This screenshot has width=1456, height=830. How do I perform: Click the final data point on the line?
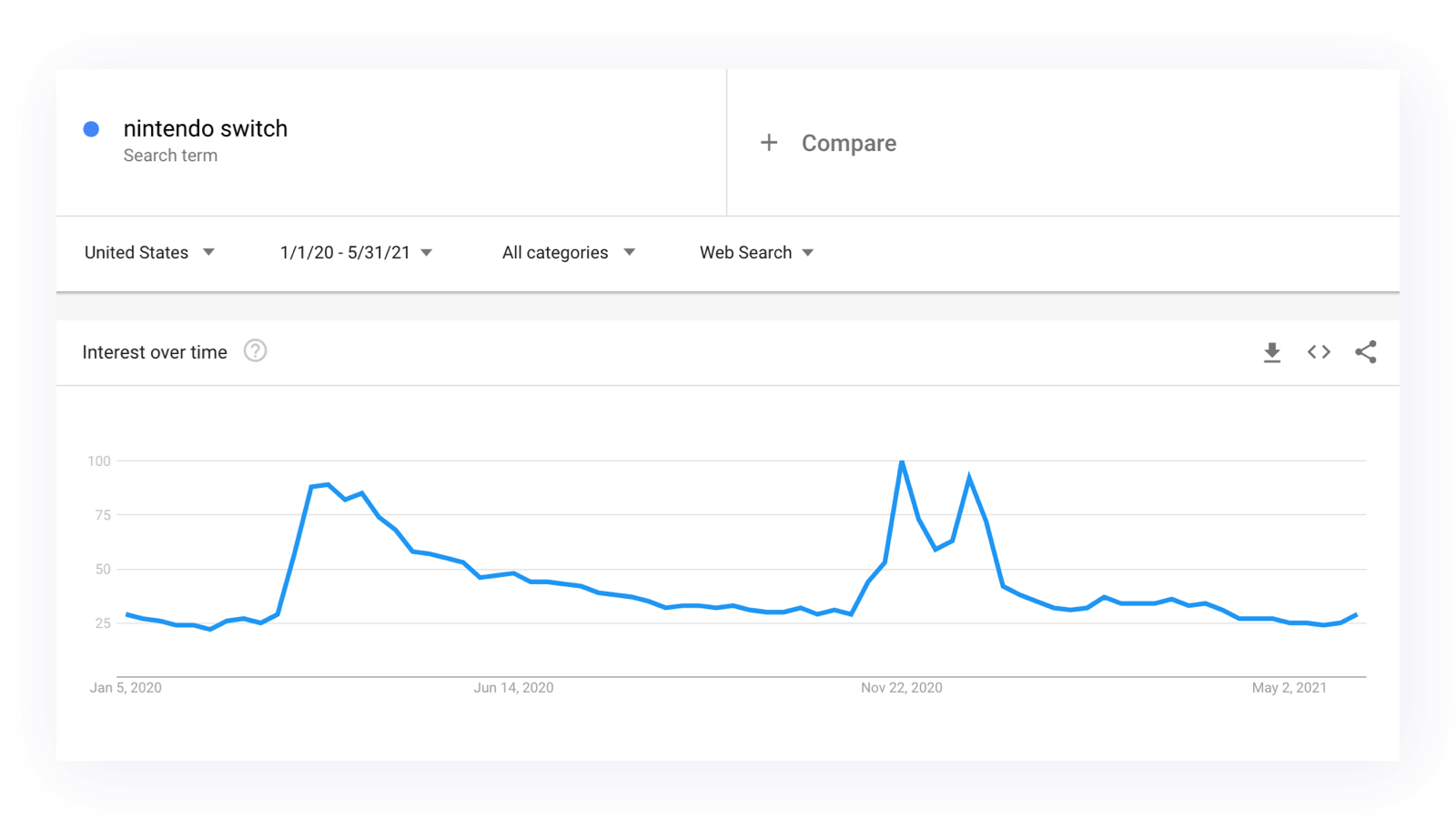click(x=1356, y=615)
